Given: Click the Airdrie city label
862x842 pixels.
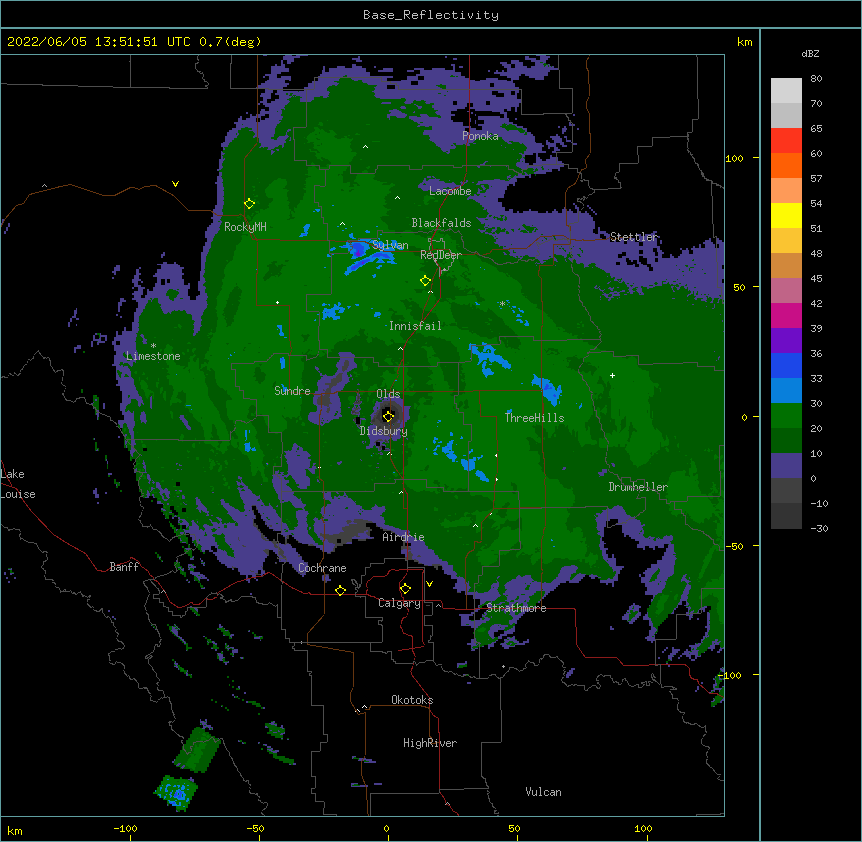Looking at the screenshot, I should click(x=403, y=537).
